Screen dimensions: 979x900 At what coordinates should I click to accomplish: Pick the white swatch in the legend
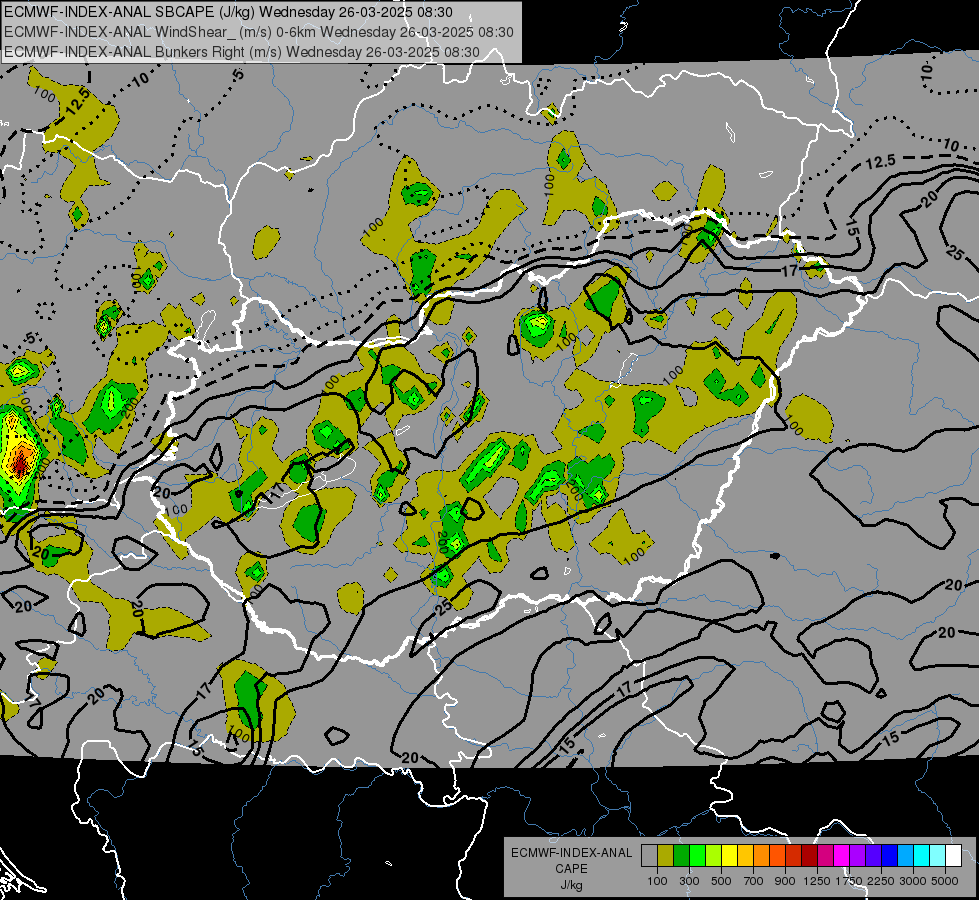(954, 856)
